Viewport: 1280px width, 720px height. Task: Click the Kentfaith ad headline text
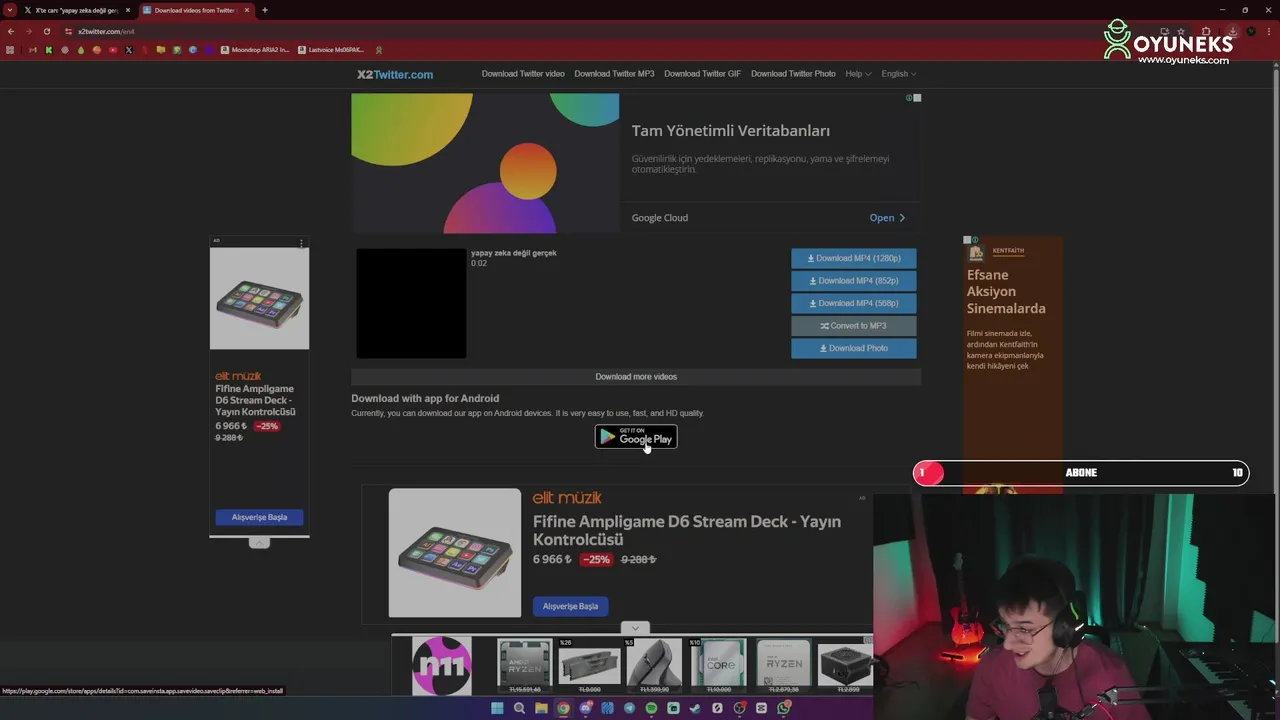coord(1006,292)
